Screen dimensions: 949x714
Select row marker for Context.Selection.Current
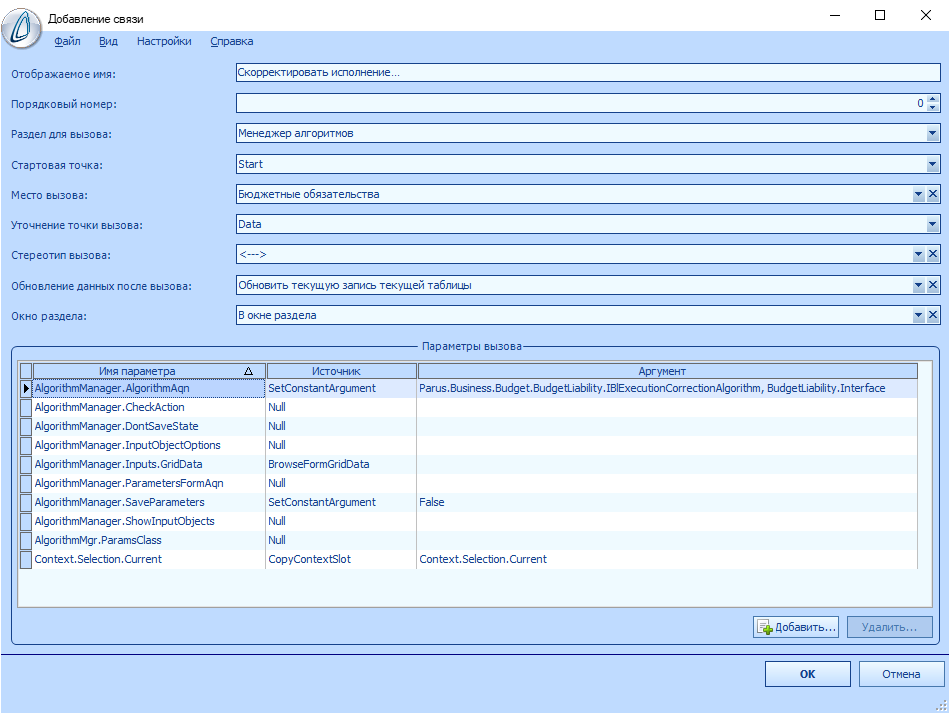click(26, 560)
